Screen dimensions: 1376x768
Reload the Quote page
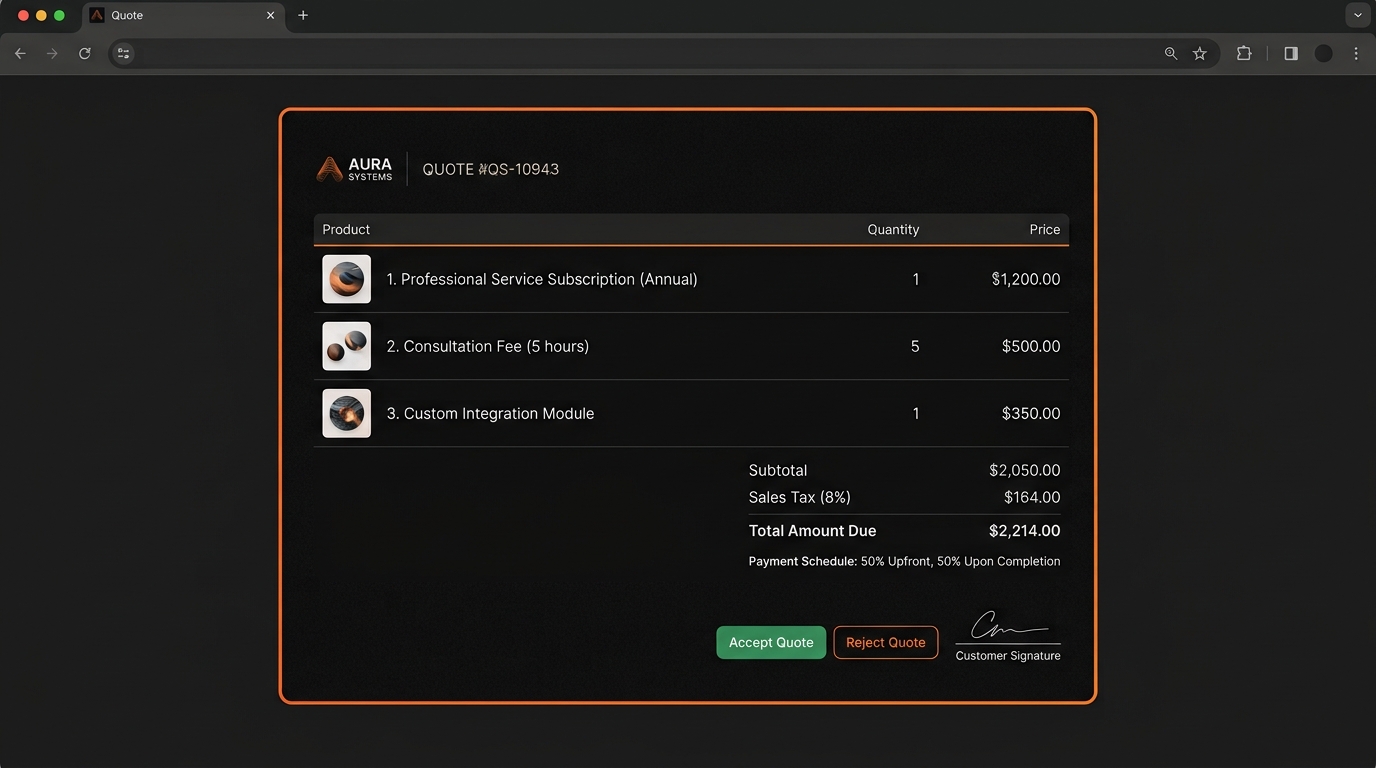85,54
